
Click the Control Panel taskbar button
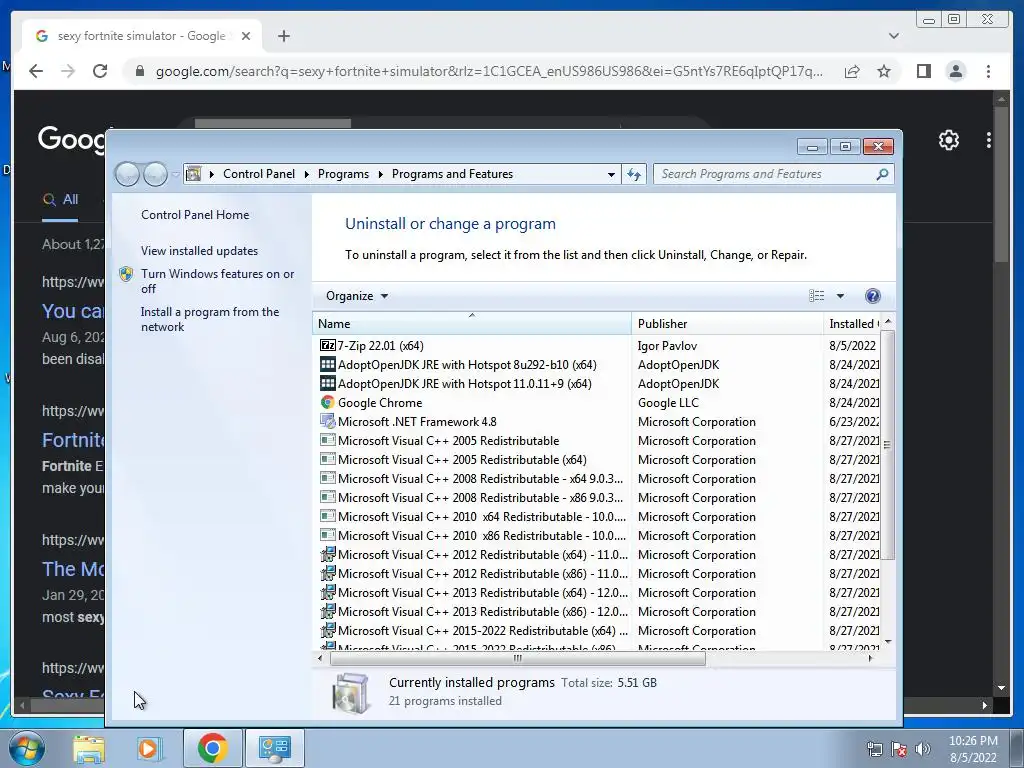[x=274, y=748]
